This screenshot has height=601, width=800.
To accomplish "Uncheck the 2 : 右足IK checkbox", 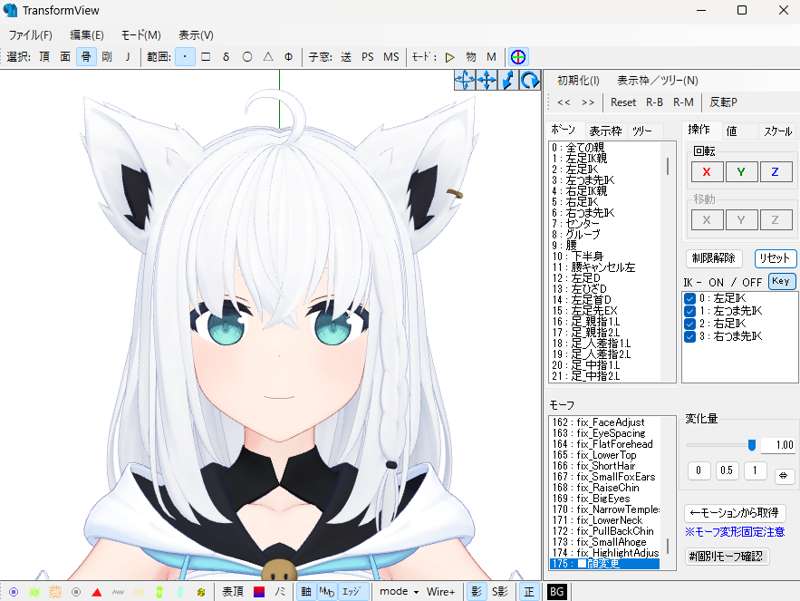I will [x=690, y=324].
